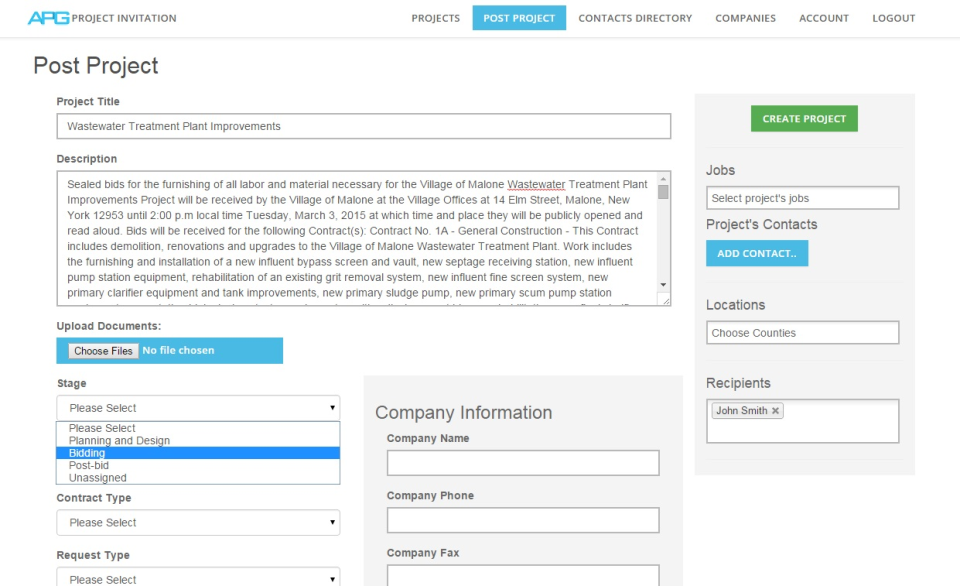
Task: Open the Post Project nav tab
Action: tap(519, 18)
